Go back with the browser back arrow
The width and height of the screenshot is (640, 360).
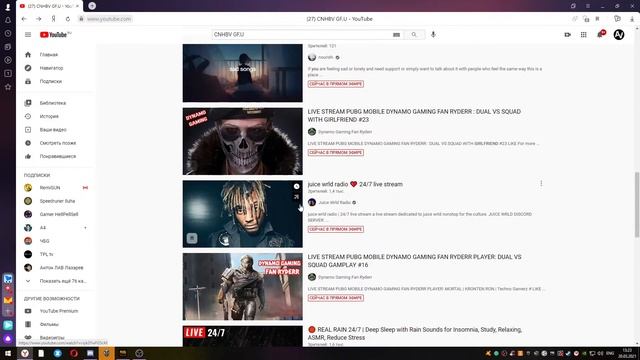pos(24,19)
